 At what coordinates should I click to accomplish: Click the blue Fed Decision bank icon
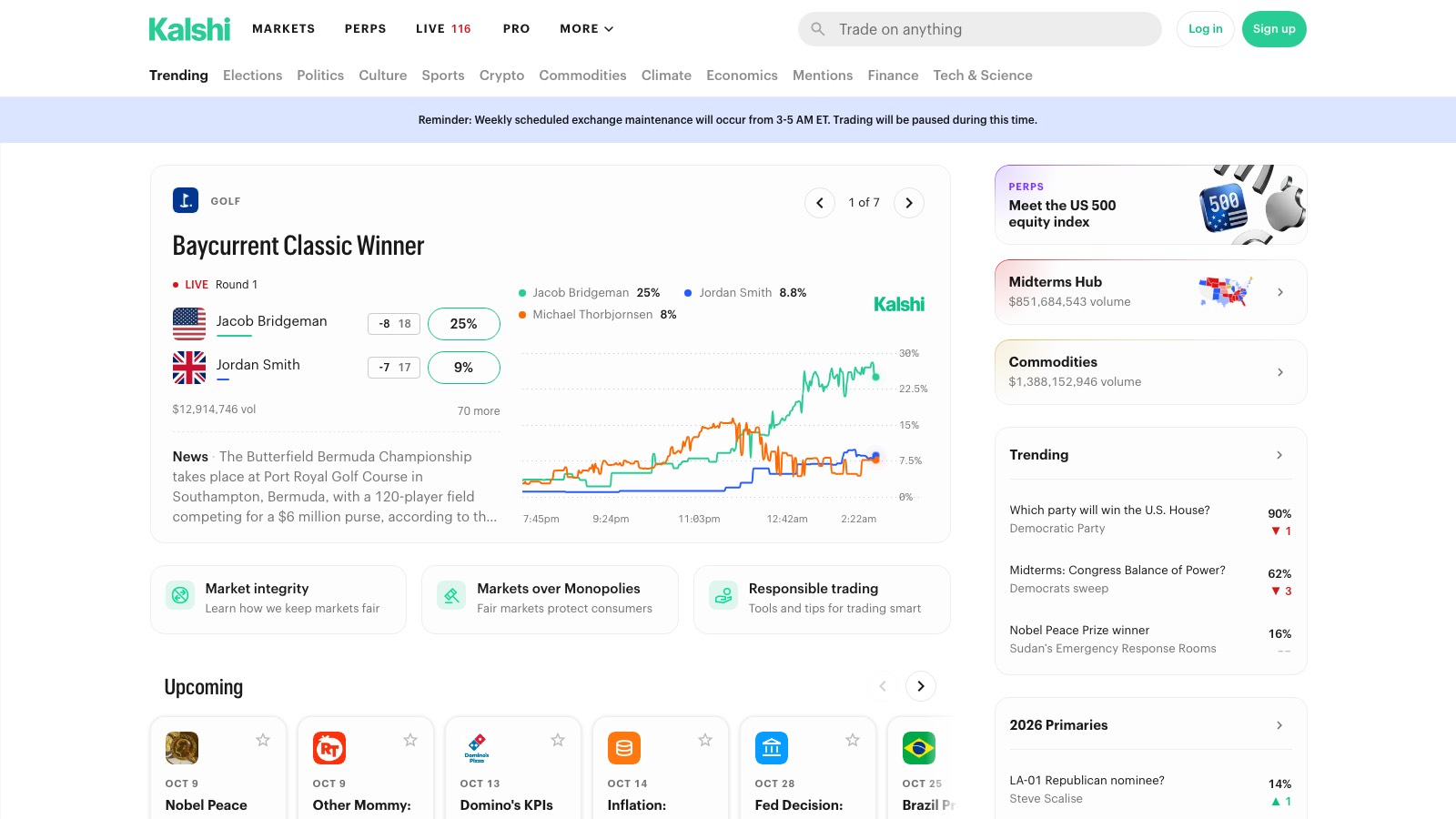pos(772,748)
